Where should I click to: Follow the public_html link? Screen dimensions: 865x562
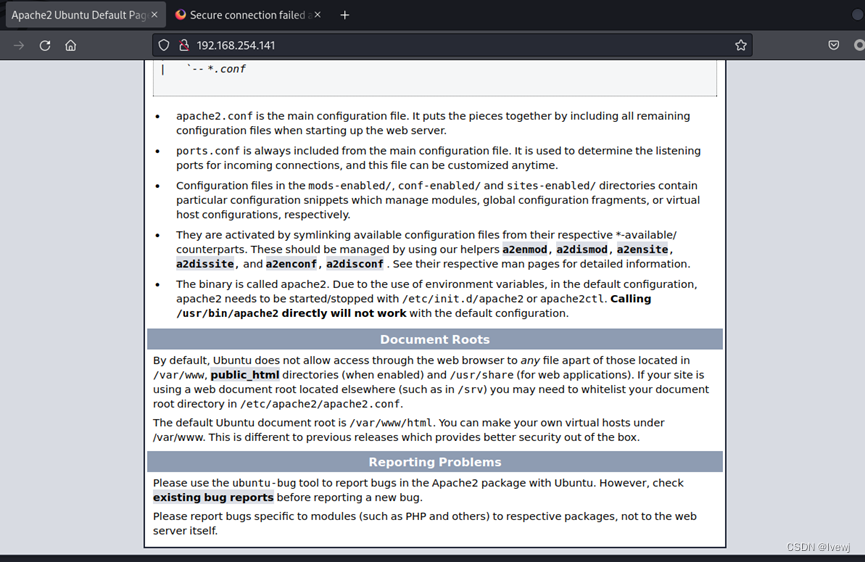pos(245,374)
